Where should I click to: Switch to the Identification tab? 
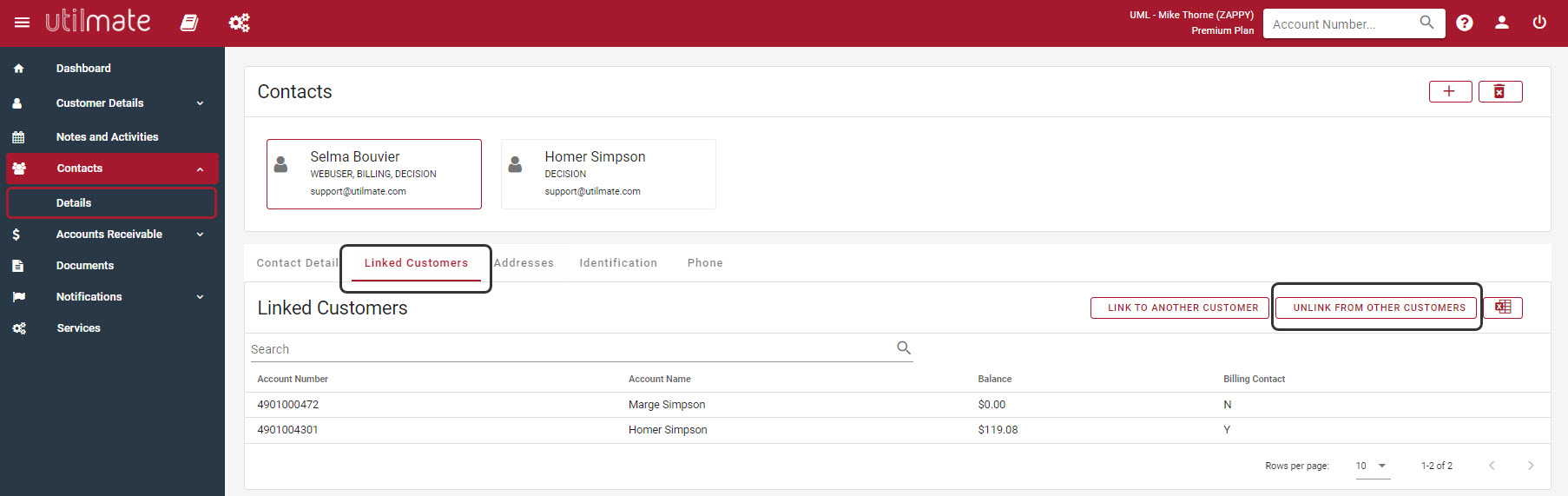[618, 263]
